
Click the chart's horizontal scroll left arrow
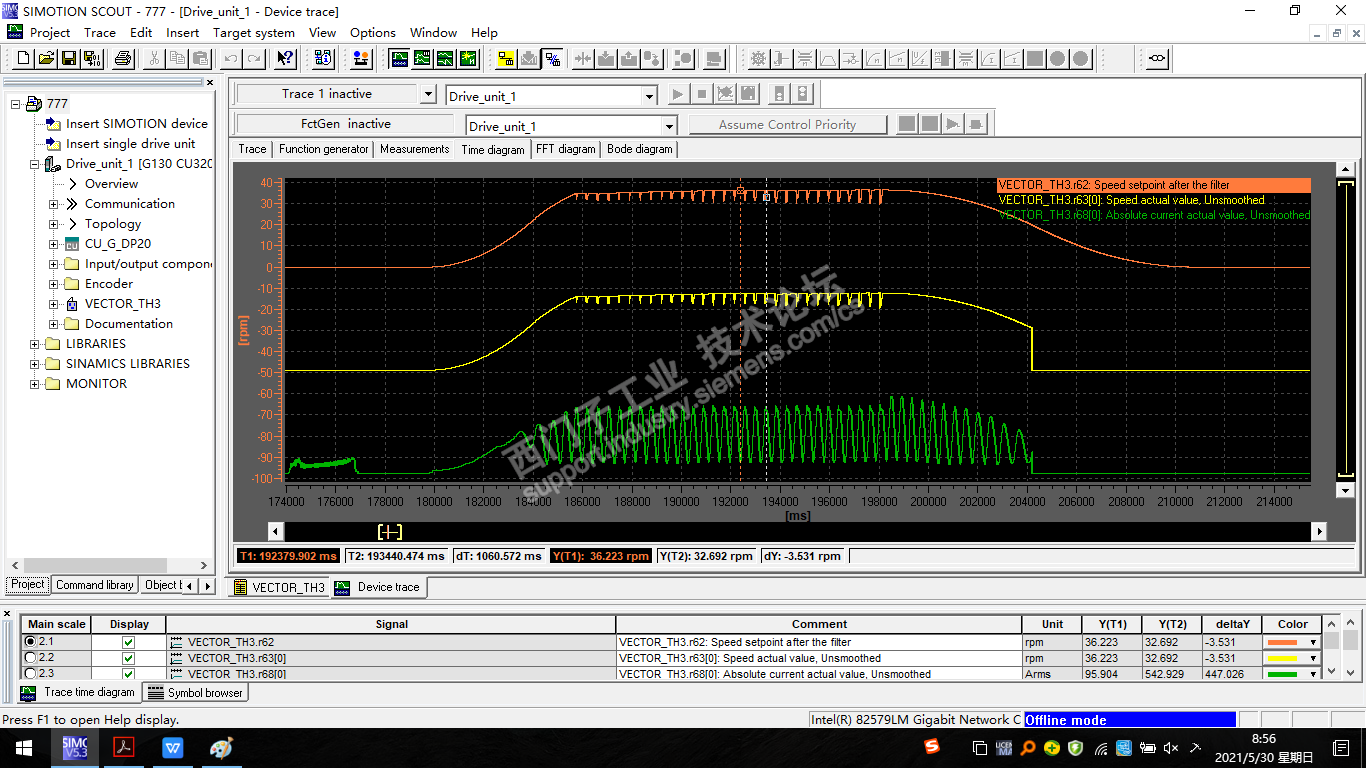point(277,532)
